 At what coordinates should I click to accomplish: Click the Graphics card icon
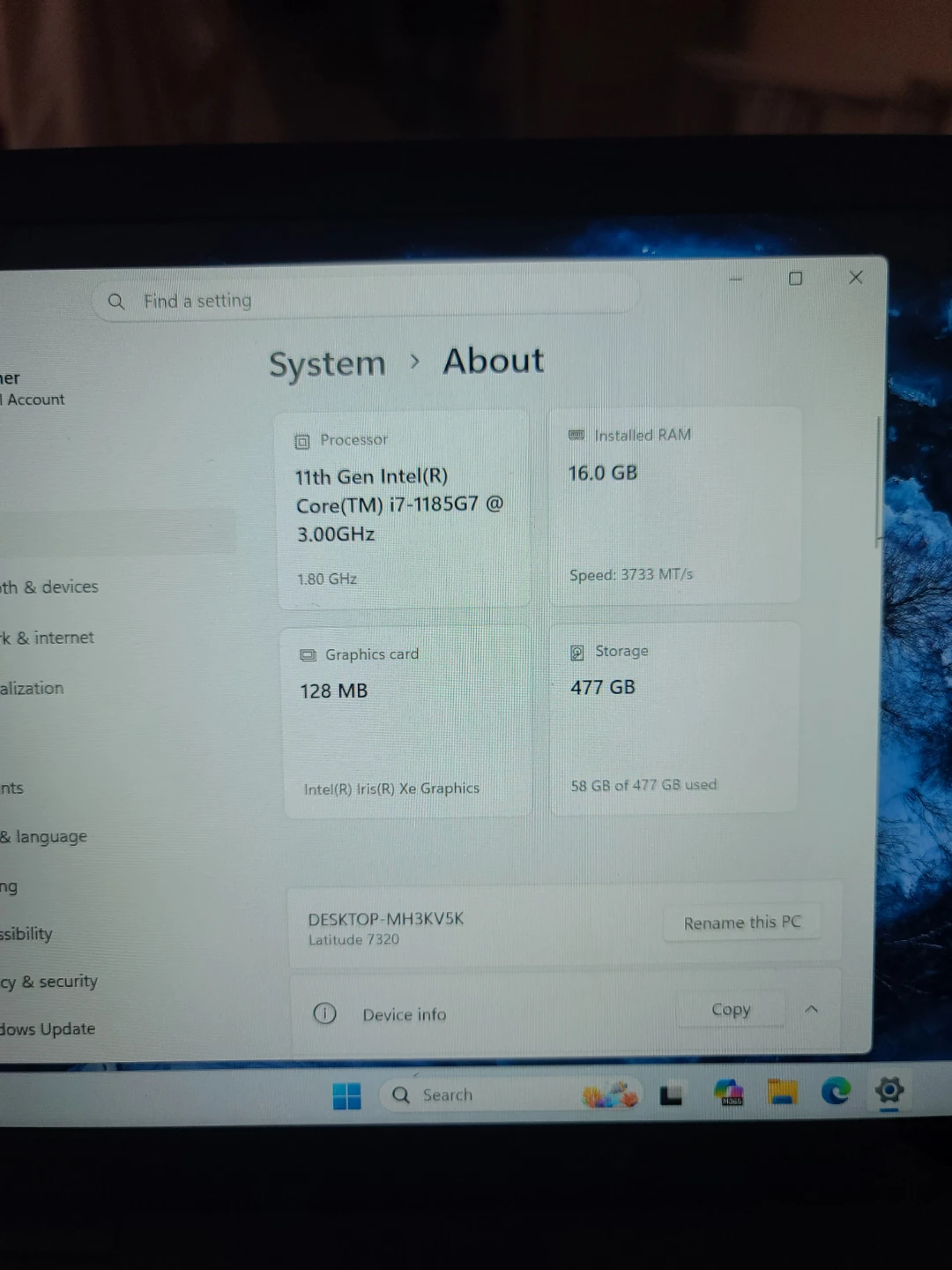tap(308, 654)
